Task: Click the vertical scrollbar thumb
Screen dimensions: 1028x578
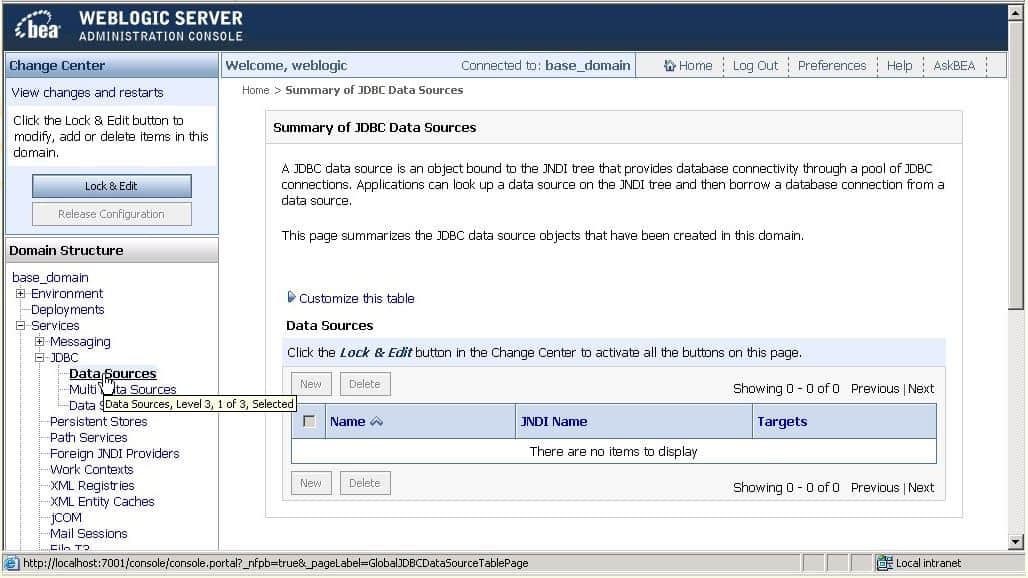Action: pyautogui.click(x=1016, y=164)
